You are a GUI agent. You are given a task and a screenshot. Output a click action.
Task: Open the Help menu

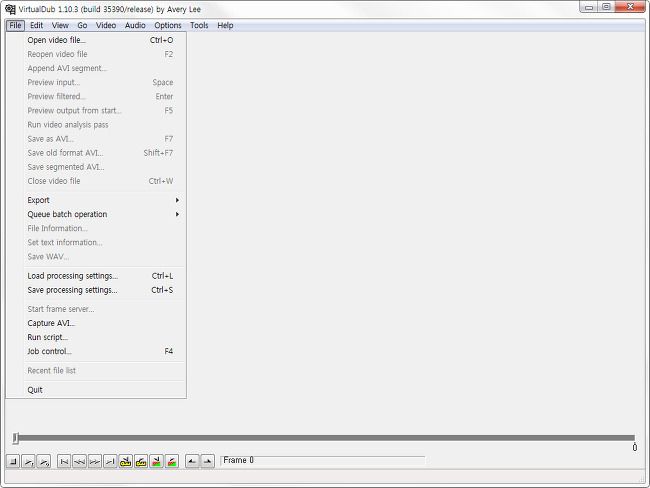pos(225,25)
